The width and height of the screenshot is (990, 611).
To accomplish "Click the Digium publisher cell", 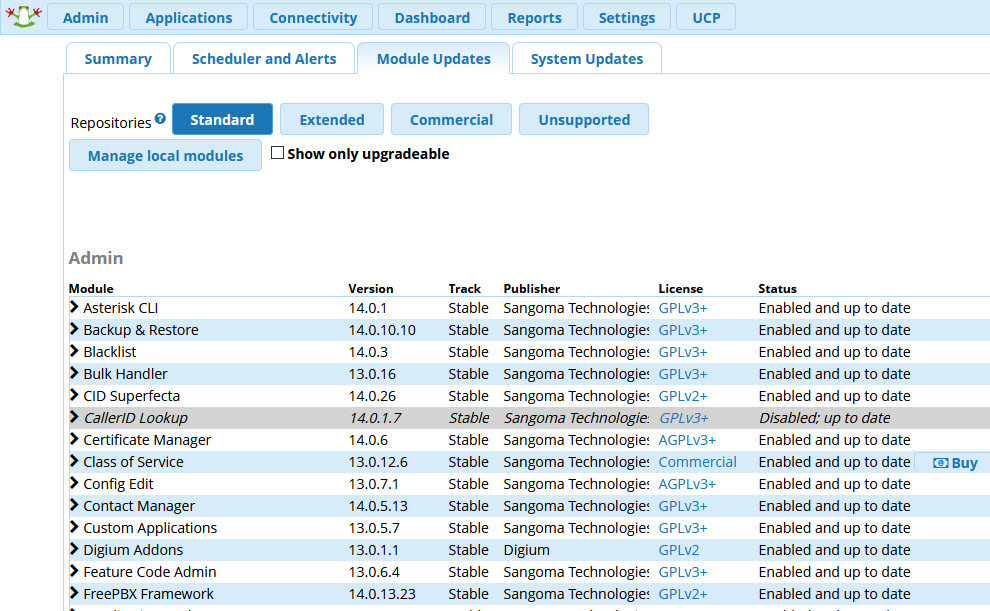I will 527,550.
